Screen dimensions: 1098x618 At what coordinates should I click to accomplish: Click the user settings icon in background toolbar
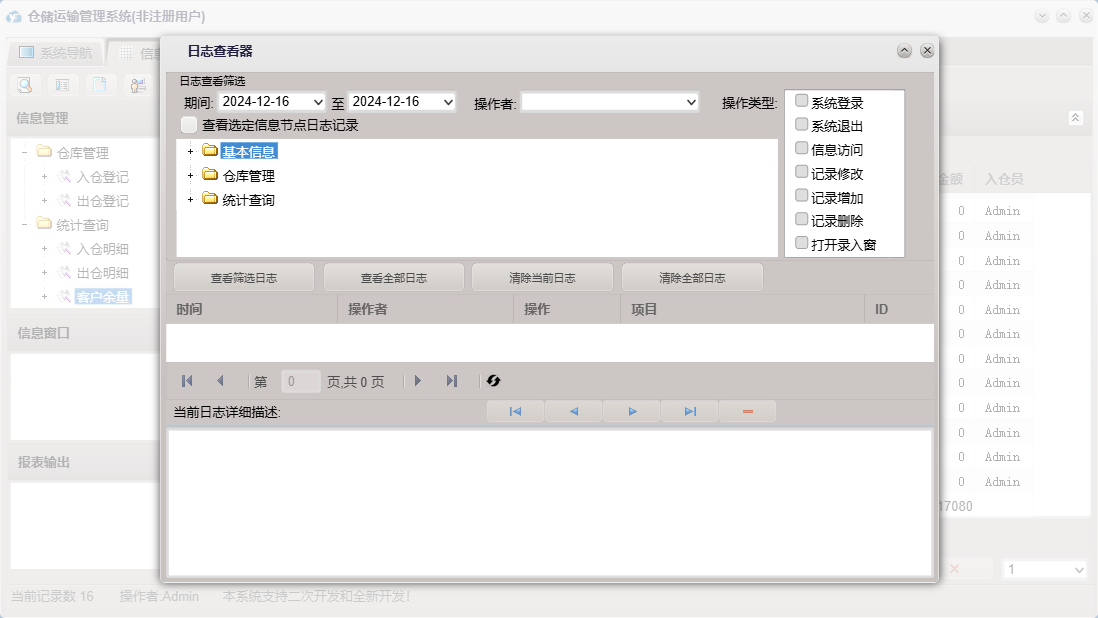coord(138,85)
